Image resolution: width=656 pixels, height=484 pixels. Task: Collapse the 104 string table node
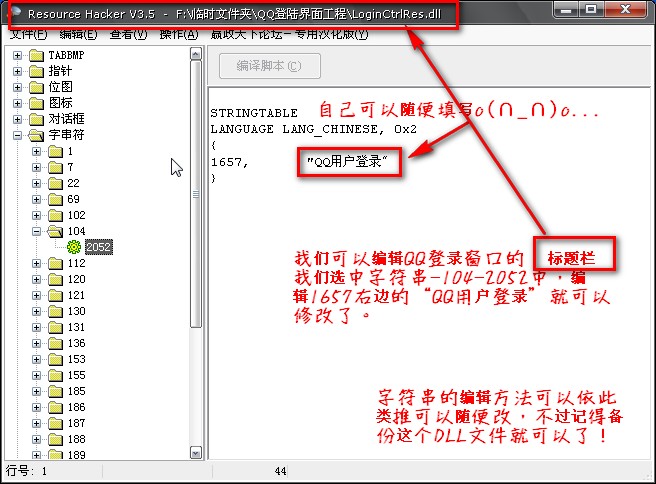37,231
